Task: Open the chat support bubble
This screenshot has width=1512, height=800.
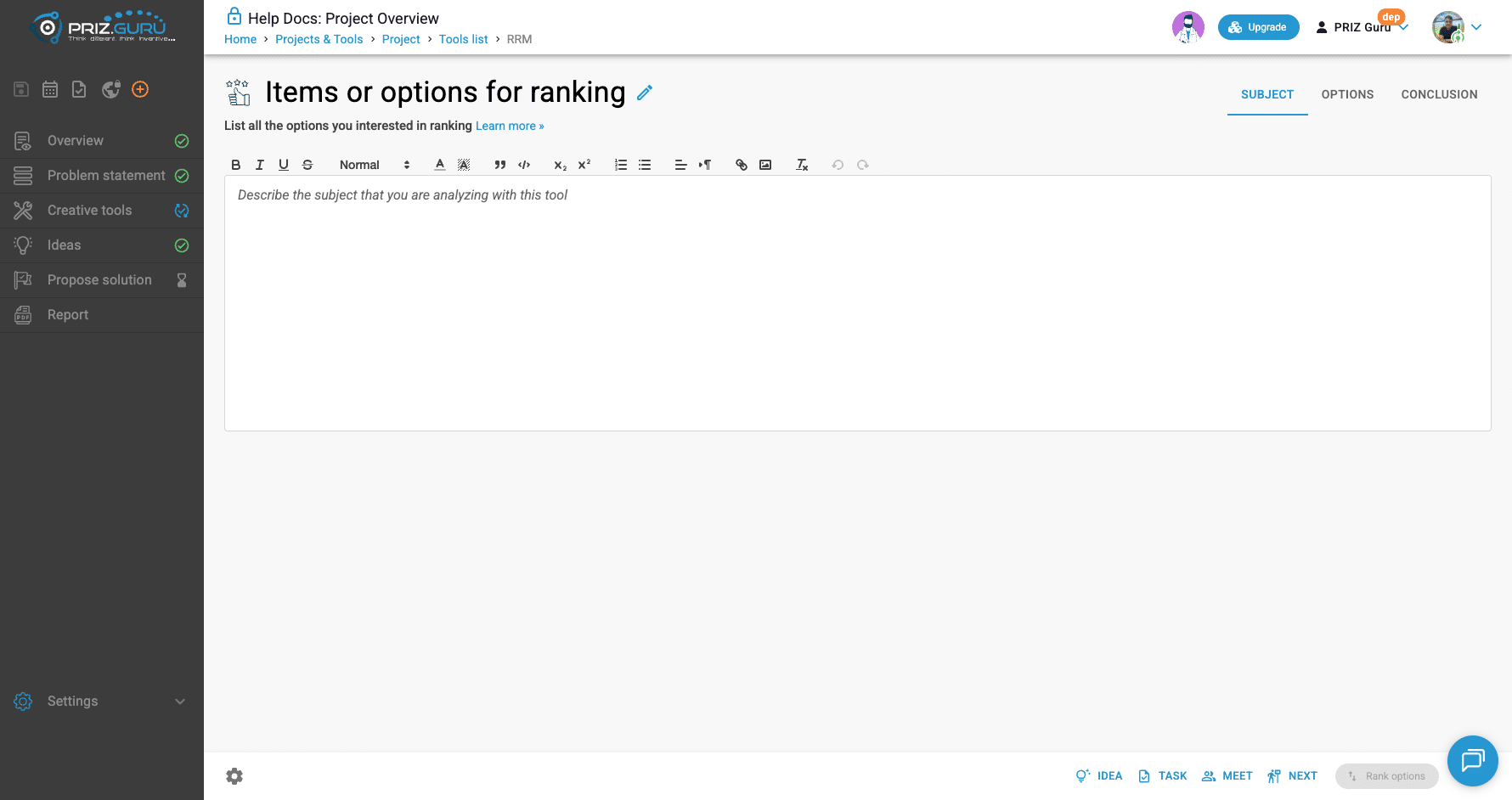Action: [x=1472, y=760]
